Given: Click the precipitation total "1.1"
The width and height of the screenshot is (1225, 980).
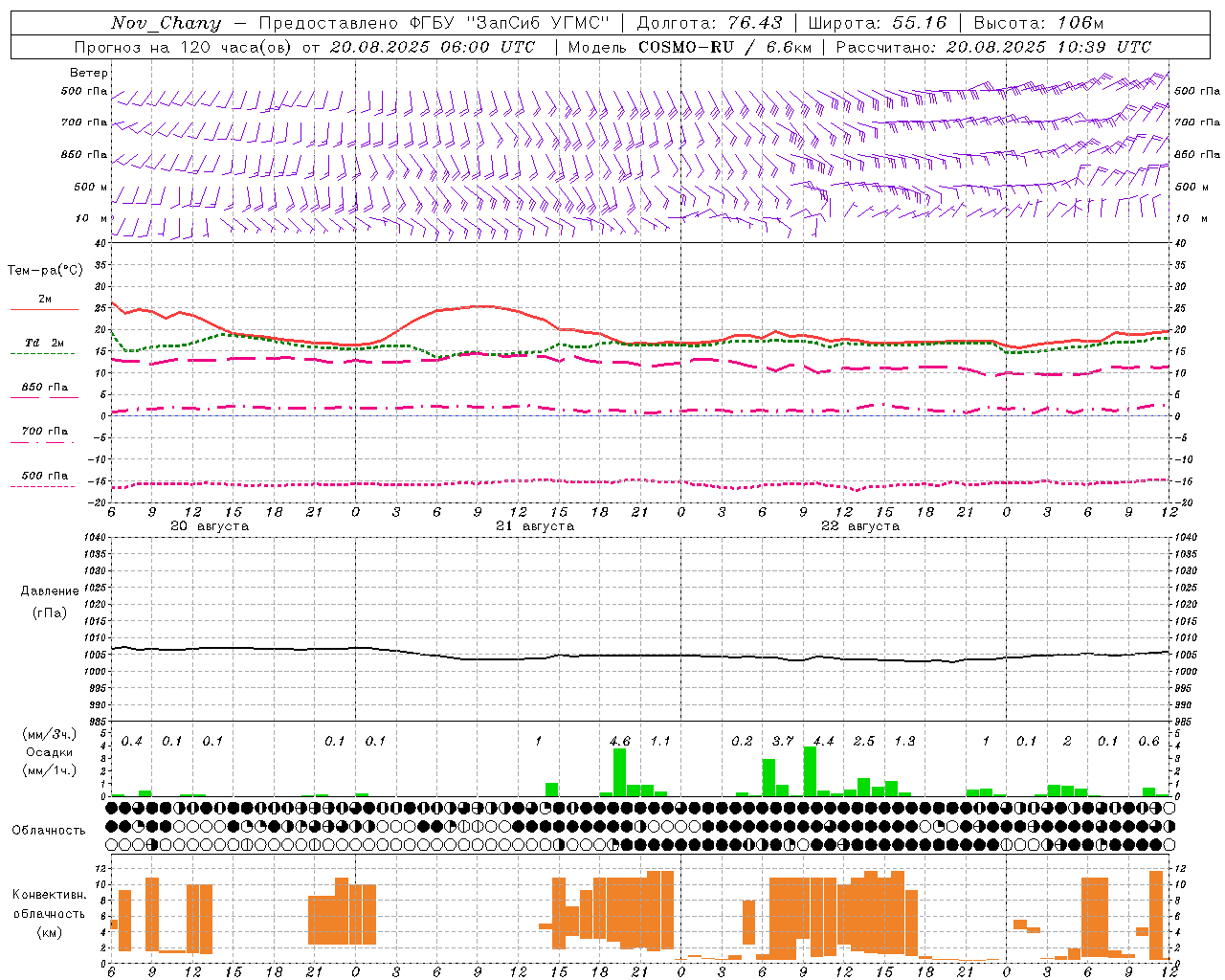Looking at the screenshot, I should pyautogui.click(x=660, y=741).
